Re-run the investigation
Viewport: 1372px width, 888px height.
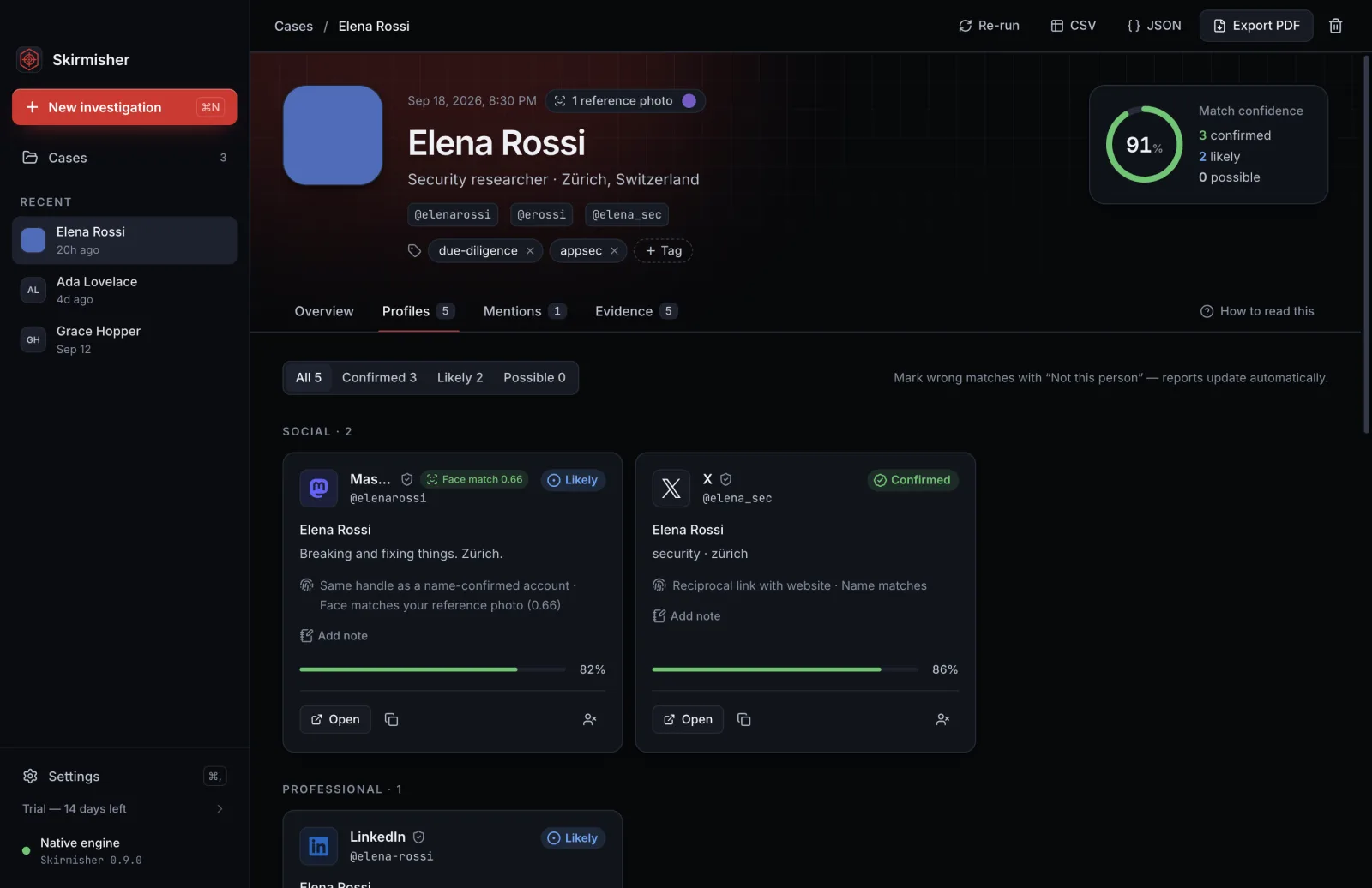989,26
